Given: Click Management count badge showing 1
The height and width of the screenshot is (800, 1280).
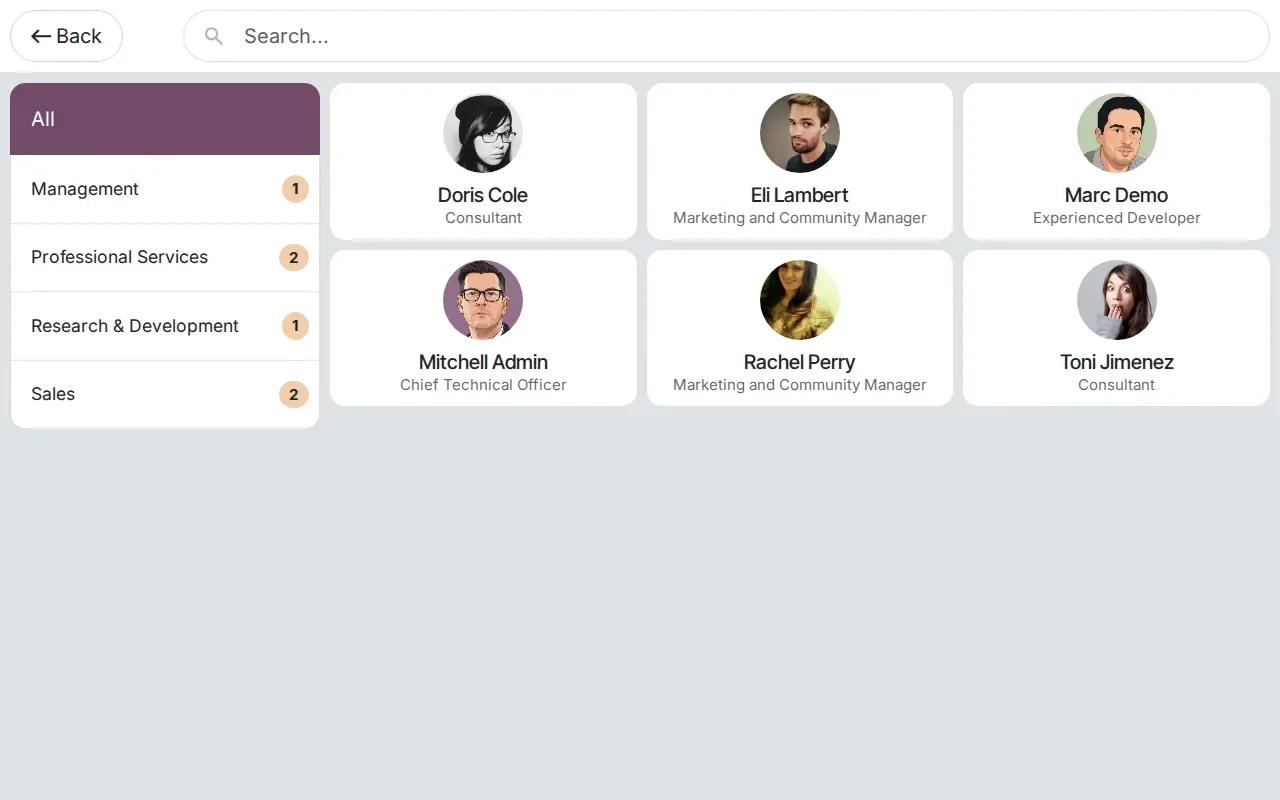Looking at the screenshot, I should pos(295,189).
